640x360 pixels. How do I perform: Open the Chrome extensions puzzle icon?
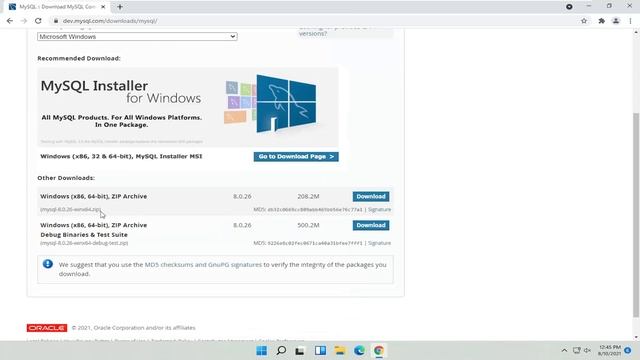(601, 21)
